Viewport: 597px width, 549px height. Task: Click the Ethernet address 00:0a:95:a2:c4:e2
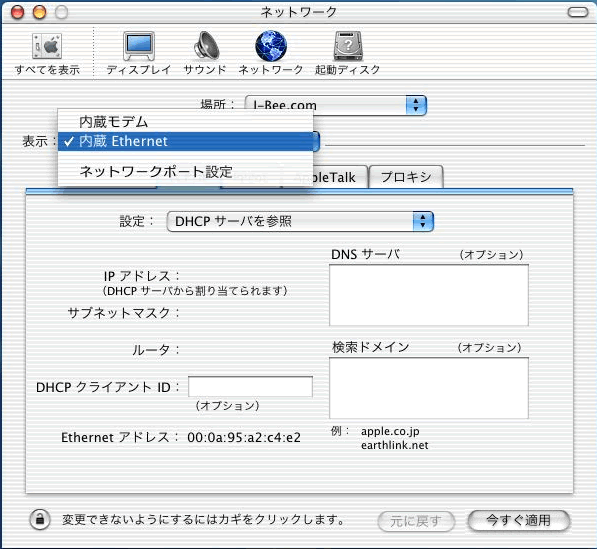(244, 437)
